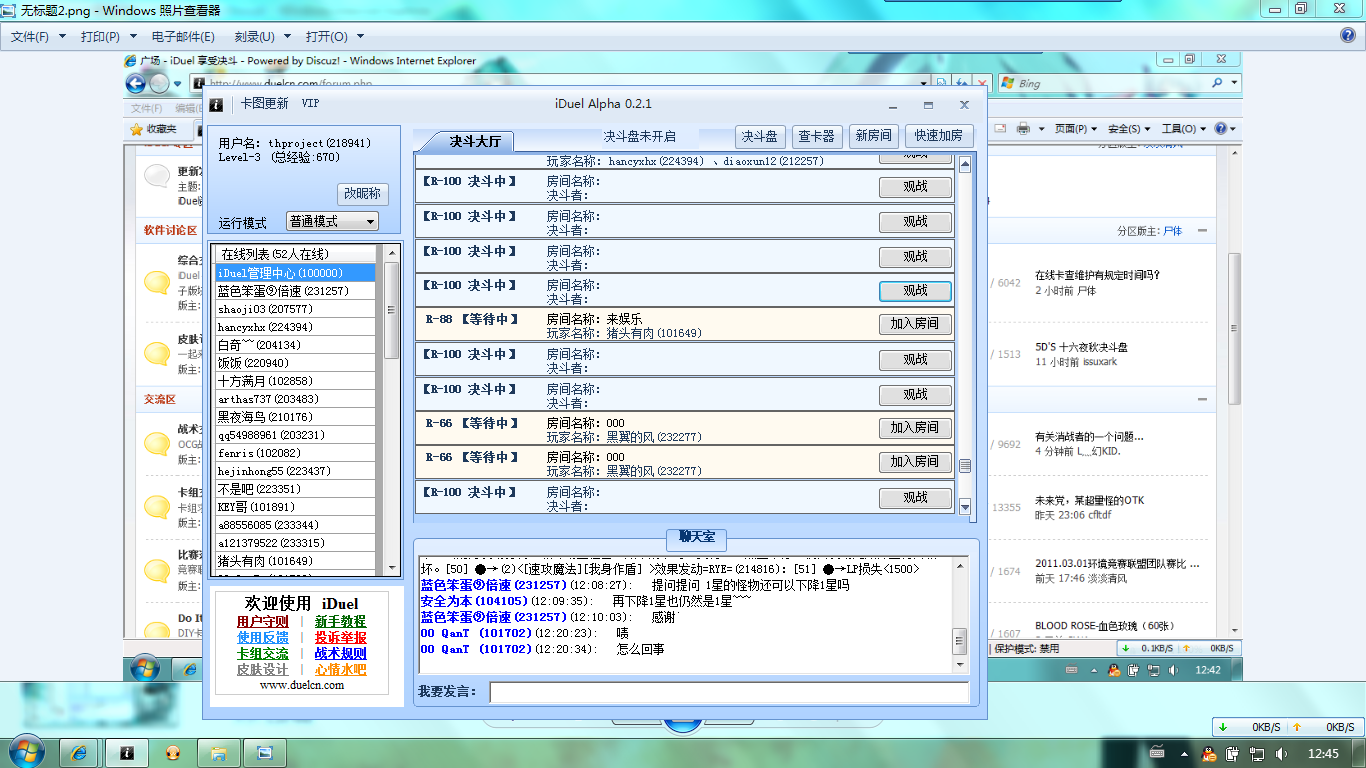Select Photo Viewer icon on taskbar
Screen dimensions: 1366x768
265,752
